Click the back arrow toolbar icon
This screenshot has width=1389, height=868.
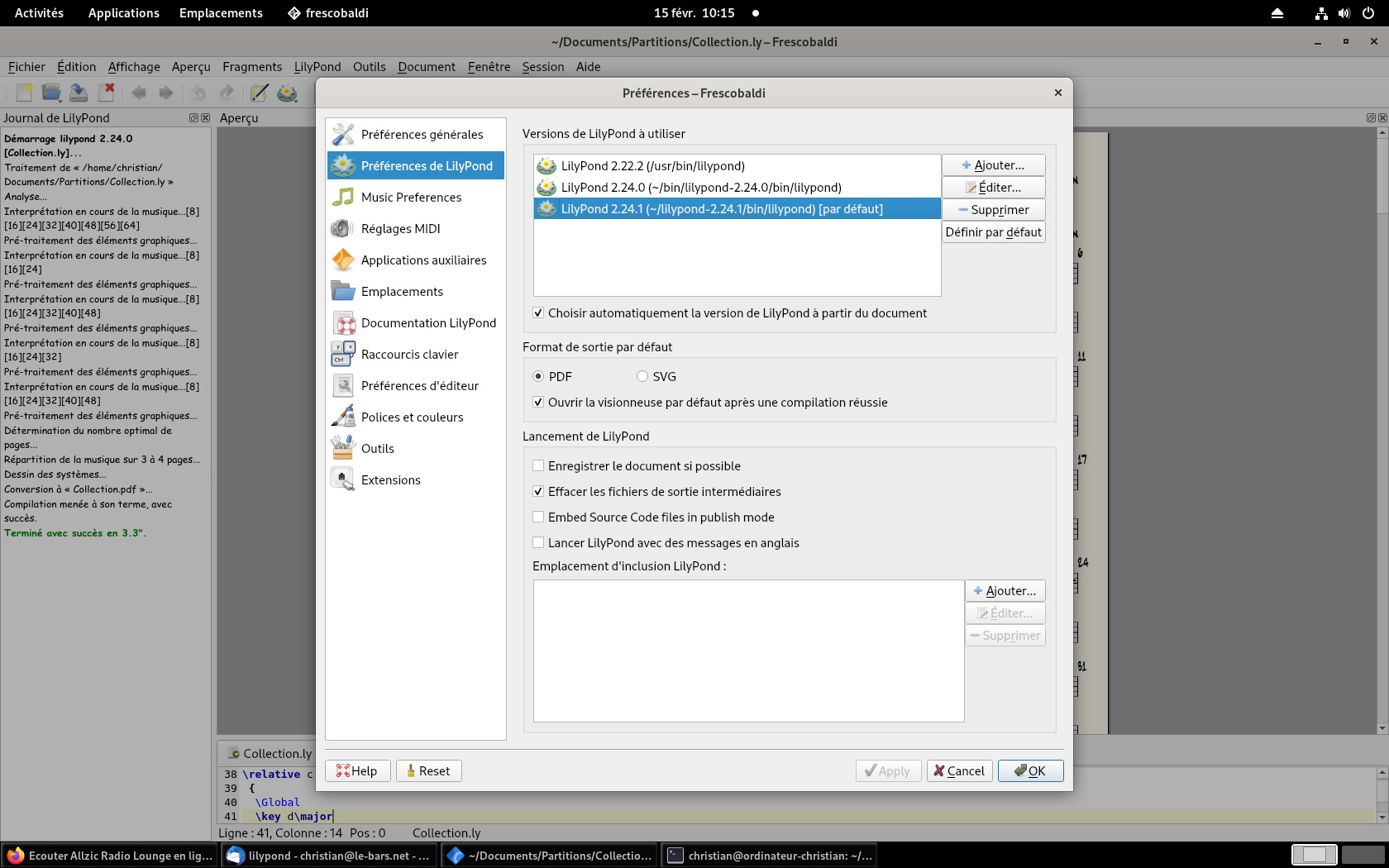(139, 93)
